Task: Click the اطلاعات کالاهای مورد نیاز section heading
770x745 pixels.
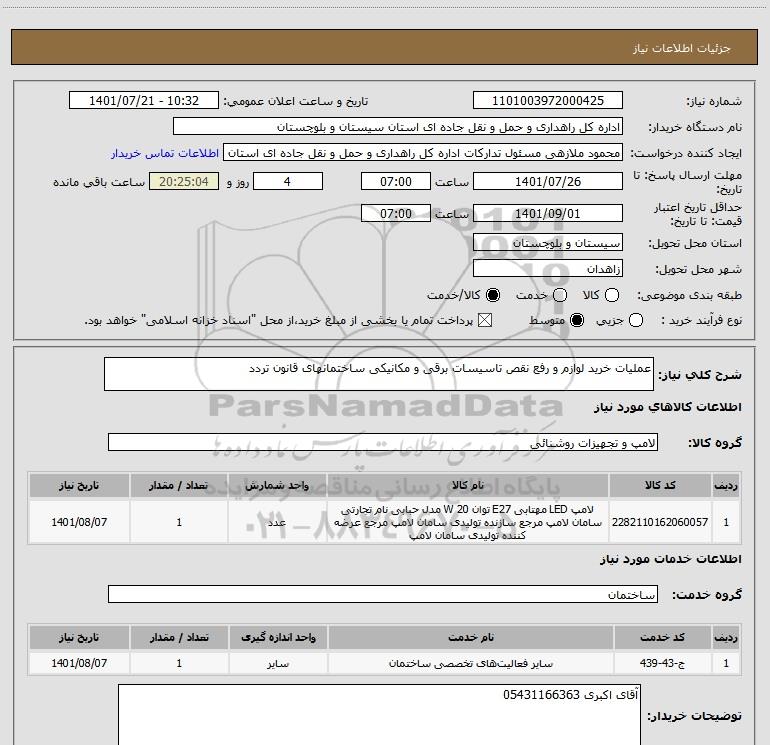Action: (x=668, y=407)
